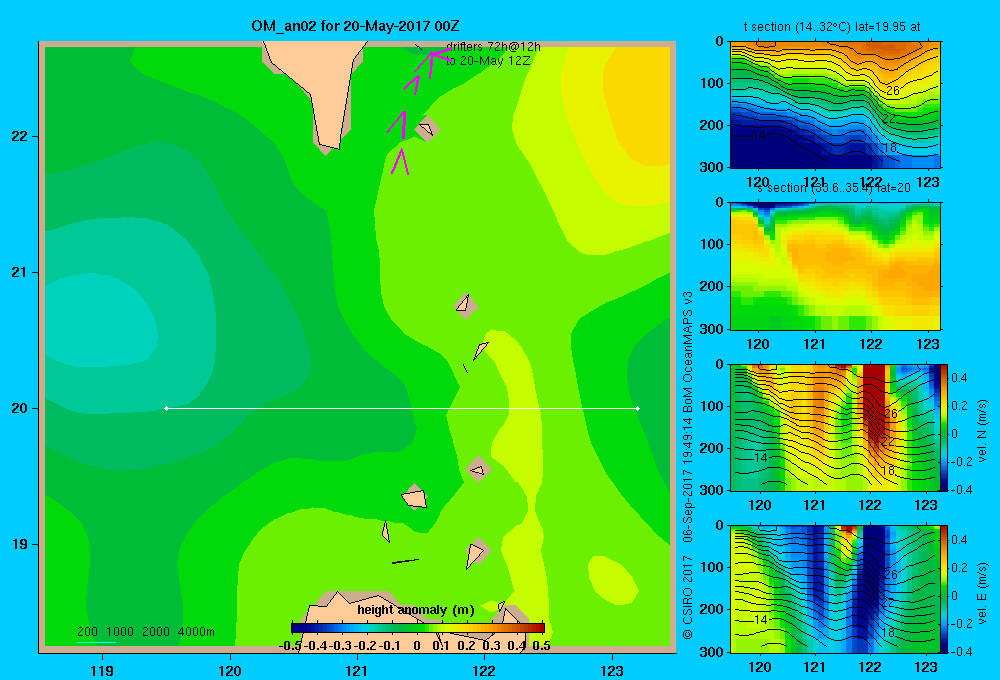
Task: Click the "200 1000 2000 4000m" depth legend
Action: coord(145,632)
